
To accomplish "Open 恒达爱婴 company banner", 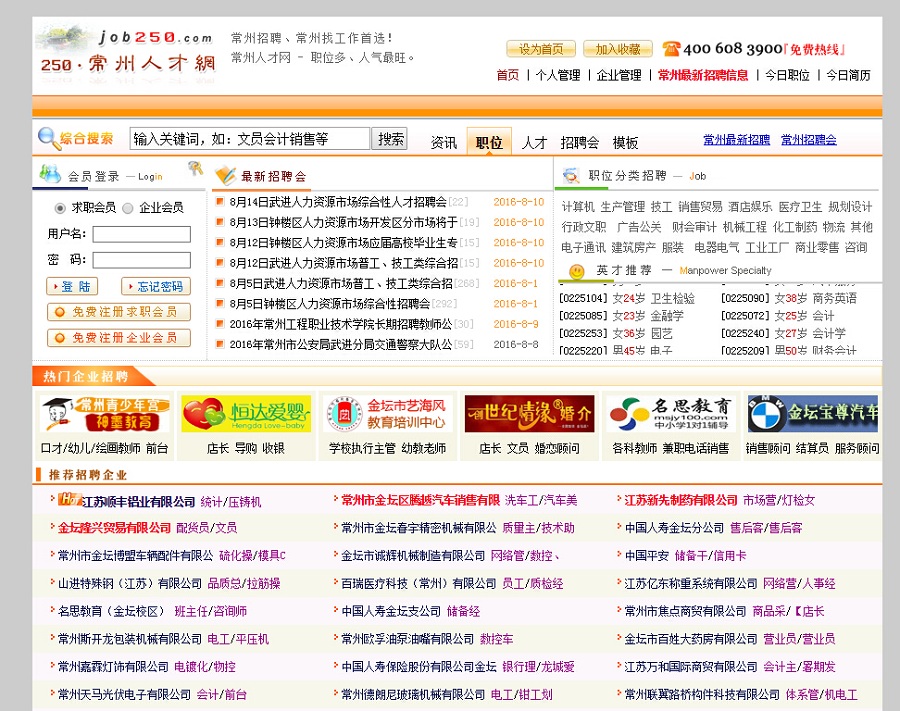I will click(246, 414).
